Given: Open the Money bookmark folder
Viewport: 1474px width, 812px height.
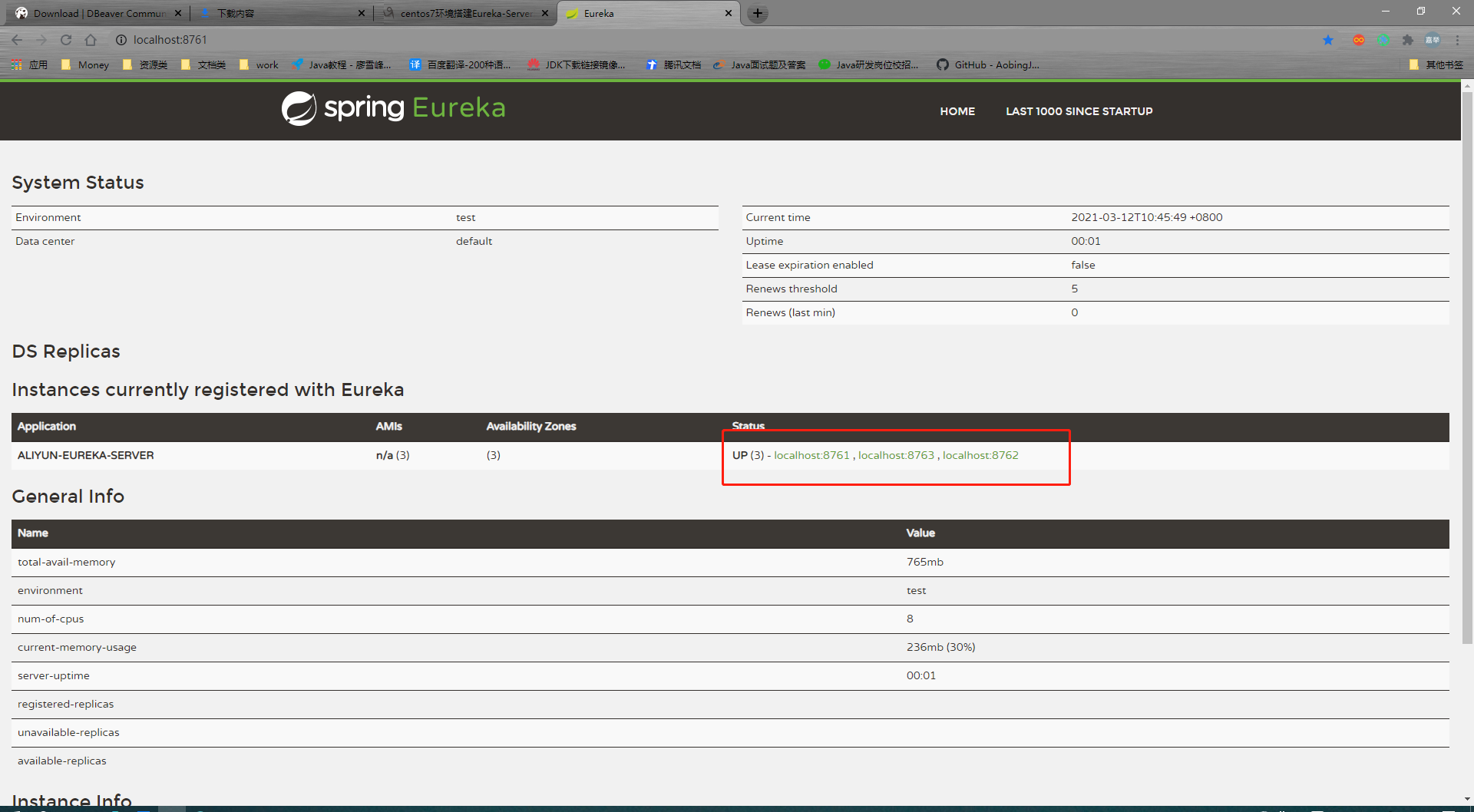Looking at the screenshot, I should tap(85, 65).
